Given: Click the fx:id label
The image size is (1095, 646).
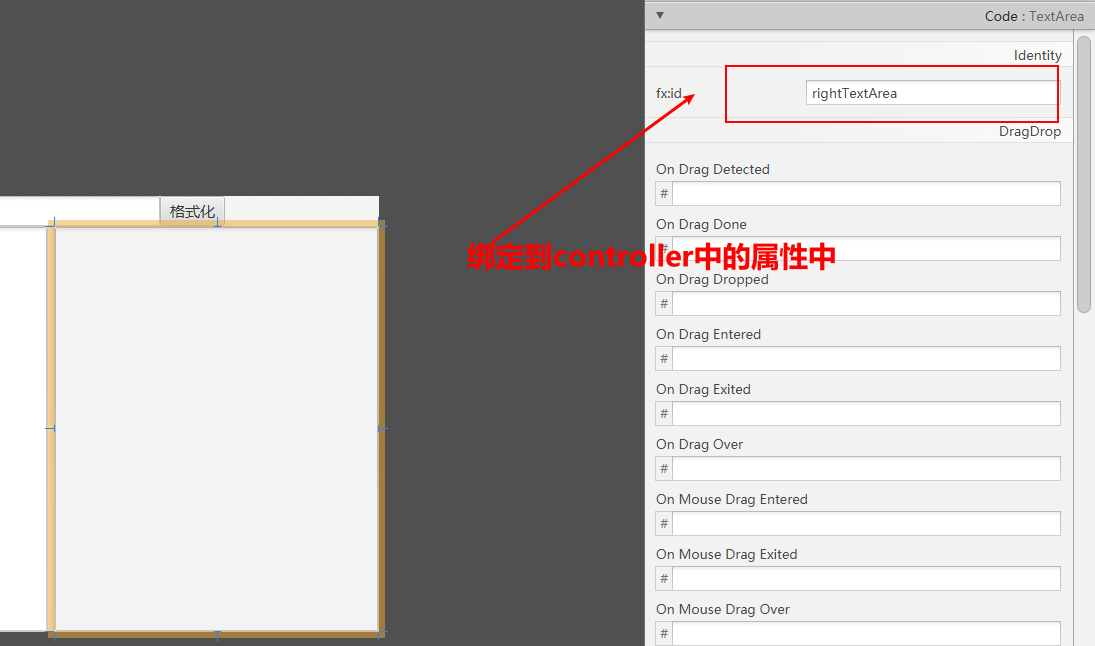Looking at the screenshot, I should pyautogui.click(x=668, y=93).
